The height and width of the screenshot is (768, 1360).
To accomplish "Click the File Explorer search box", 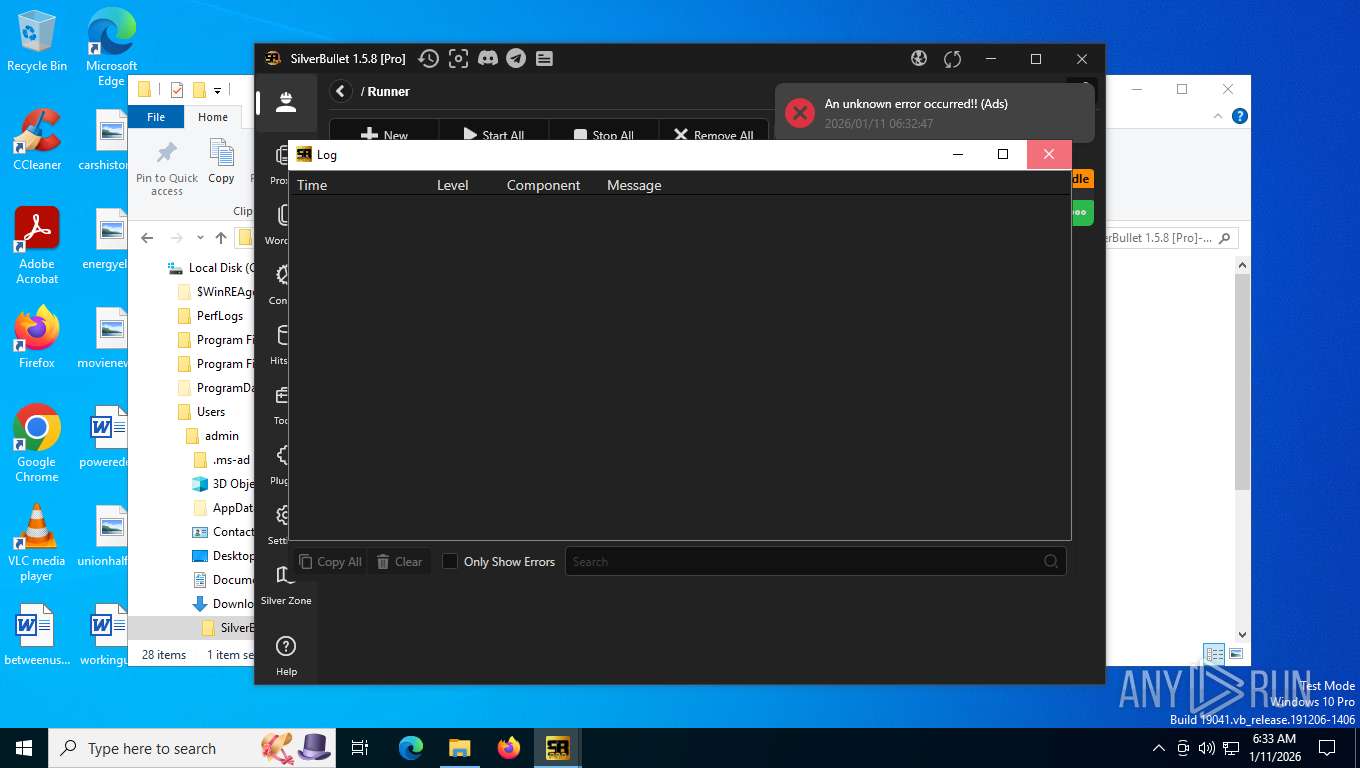I will tap(1170, 238).
